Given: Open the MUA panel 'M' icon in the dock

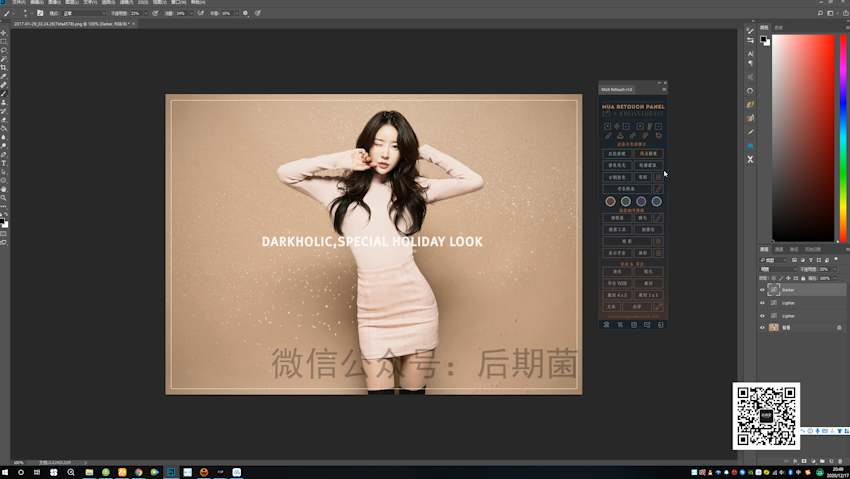Looking at the screenshot, I should (750, 146).
